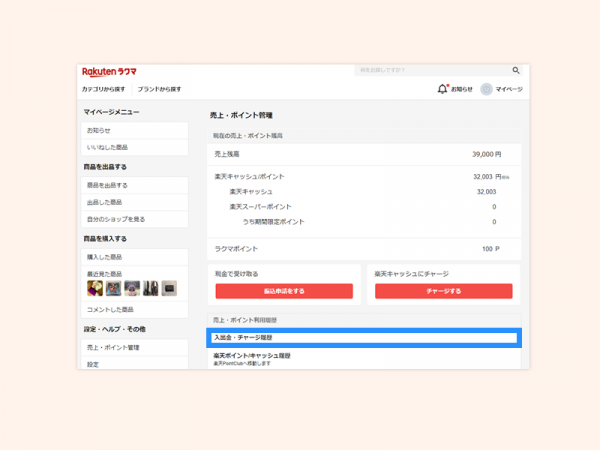Click the ラクマポイント 100 P value
This screenshot has height=450, width=600.
(x=491, y=249)
